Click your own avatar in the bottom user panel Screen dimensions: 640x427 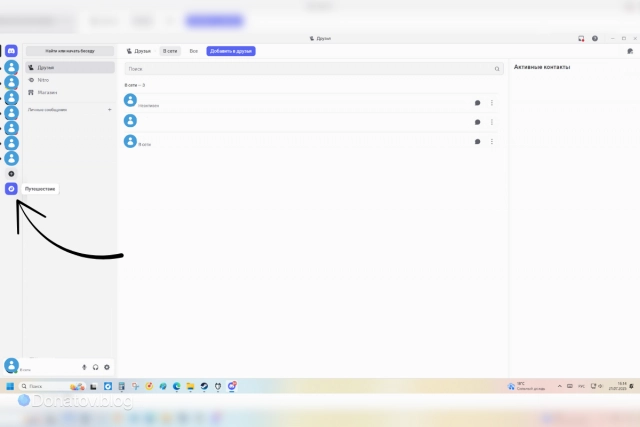click(x=11, y=365)
